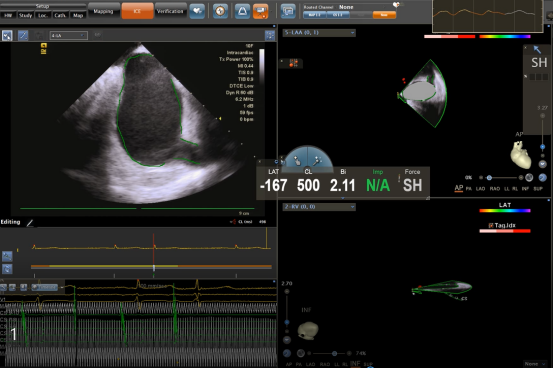Open the ICE view selection dropdown
The width and height of the screenshot is (553, 369).
(x=69, y=36)
